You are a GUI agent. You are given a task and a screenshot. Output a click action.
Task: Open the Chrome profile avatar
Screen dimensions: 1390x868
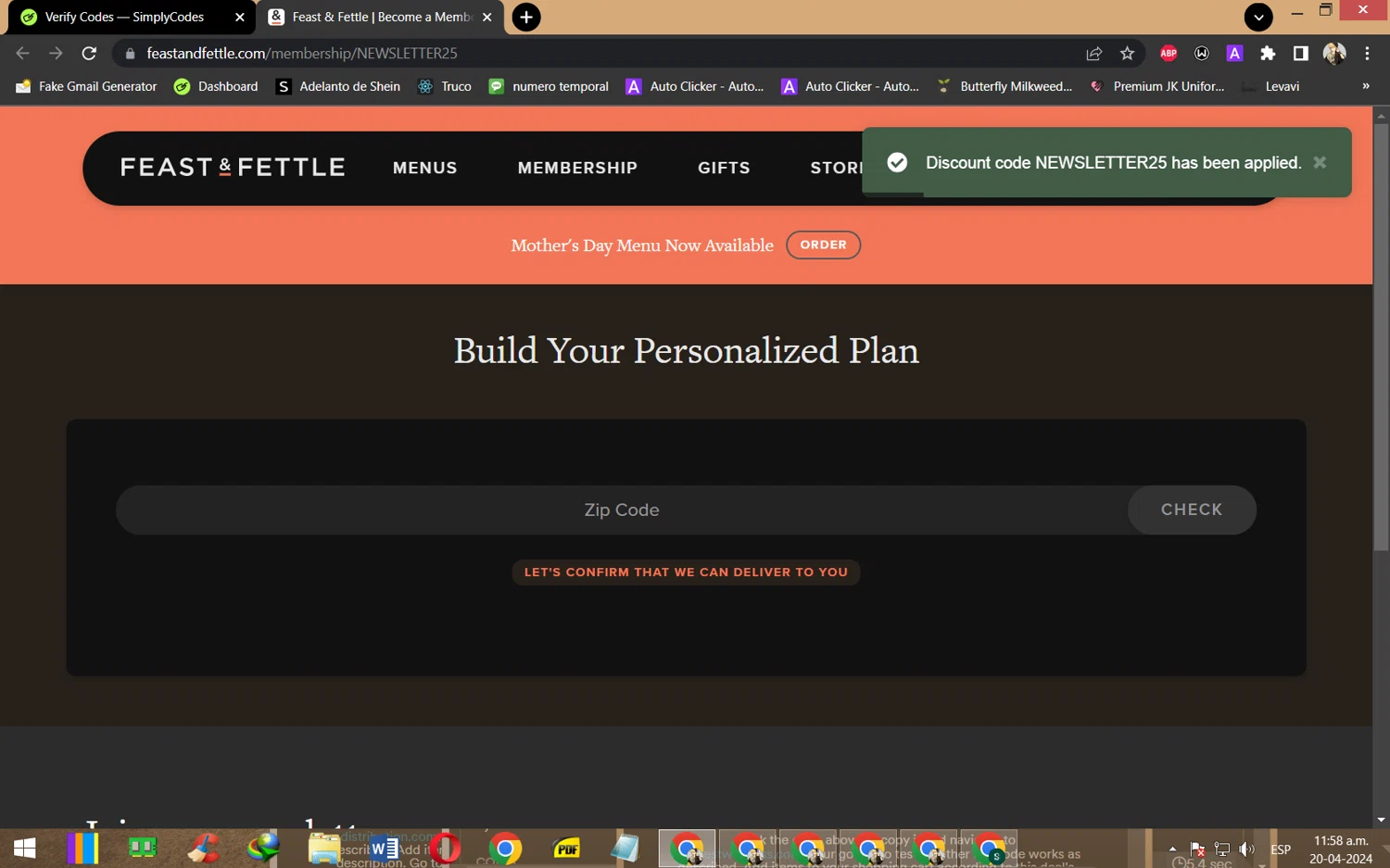click(1334, 54)
